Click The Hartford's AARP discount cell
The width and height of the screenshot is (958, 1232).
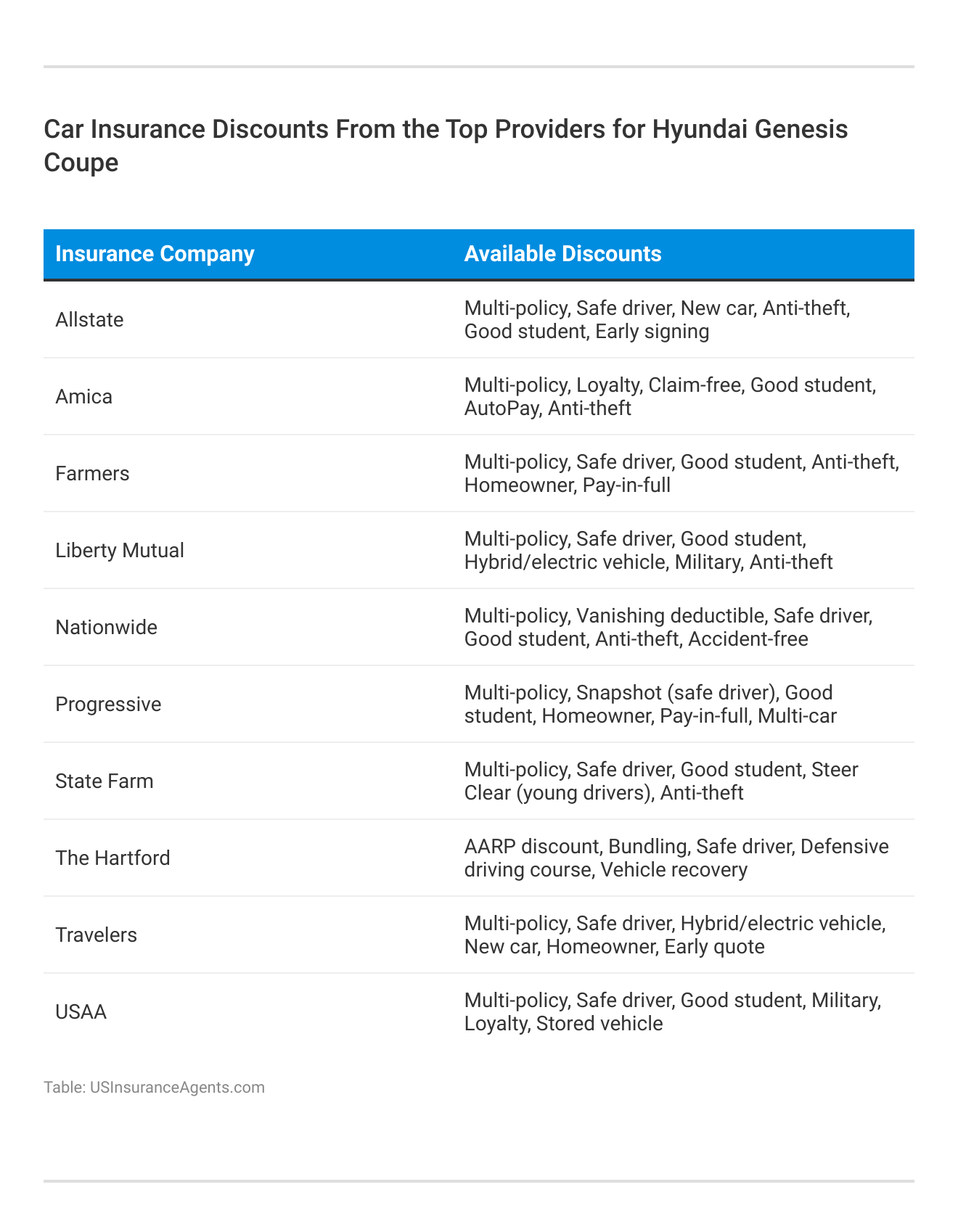click(676, 858)
